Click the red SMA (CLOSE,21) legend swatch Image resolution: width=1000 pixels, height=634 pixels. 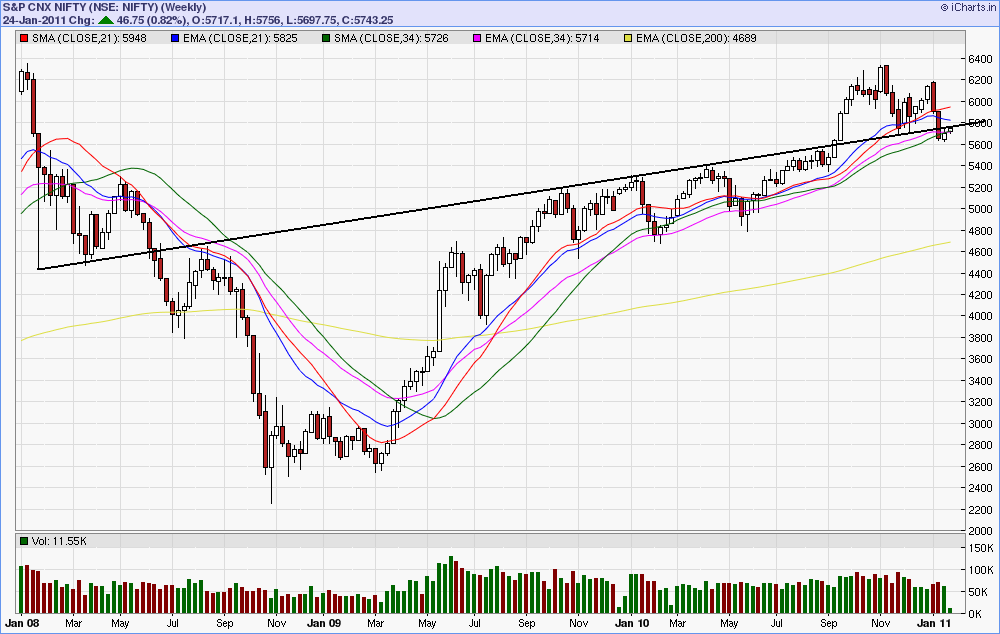[24, 38]
